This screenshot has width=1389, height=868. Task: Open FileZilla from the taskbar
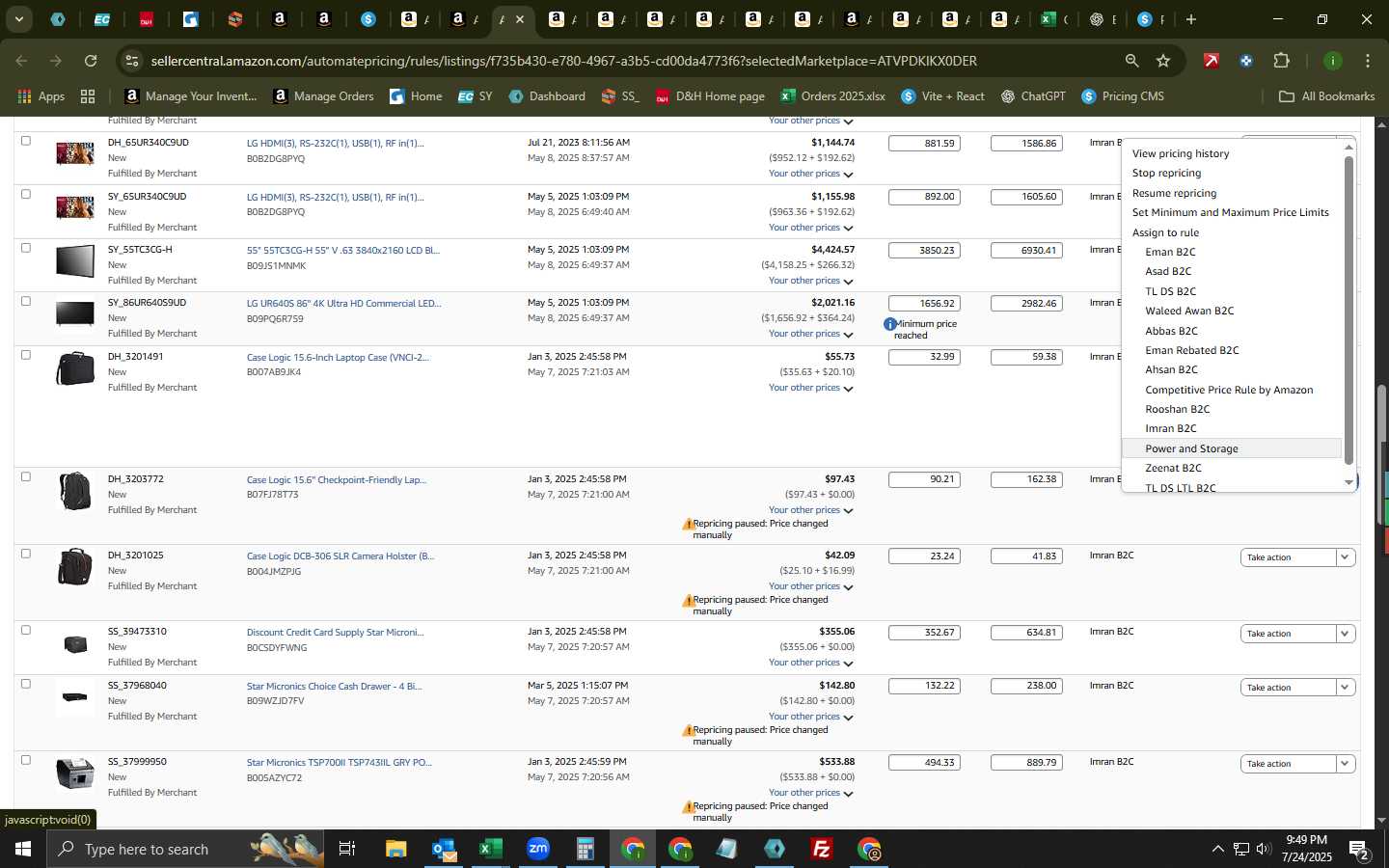[x=822, y=849]
